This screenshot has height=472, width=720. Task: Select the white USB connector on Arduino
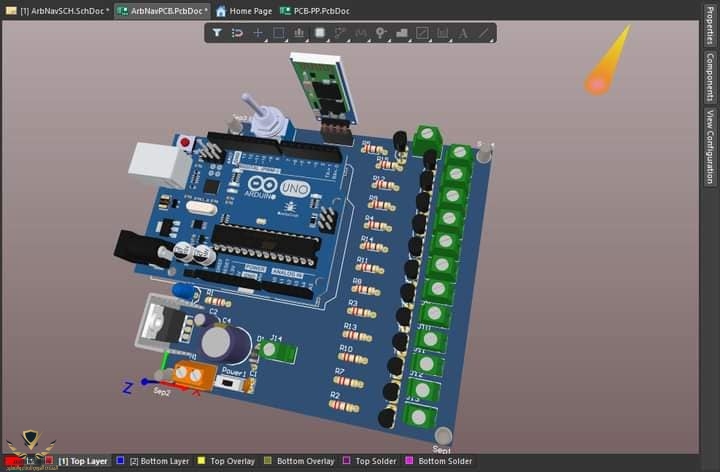coord(158,164)
